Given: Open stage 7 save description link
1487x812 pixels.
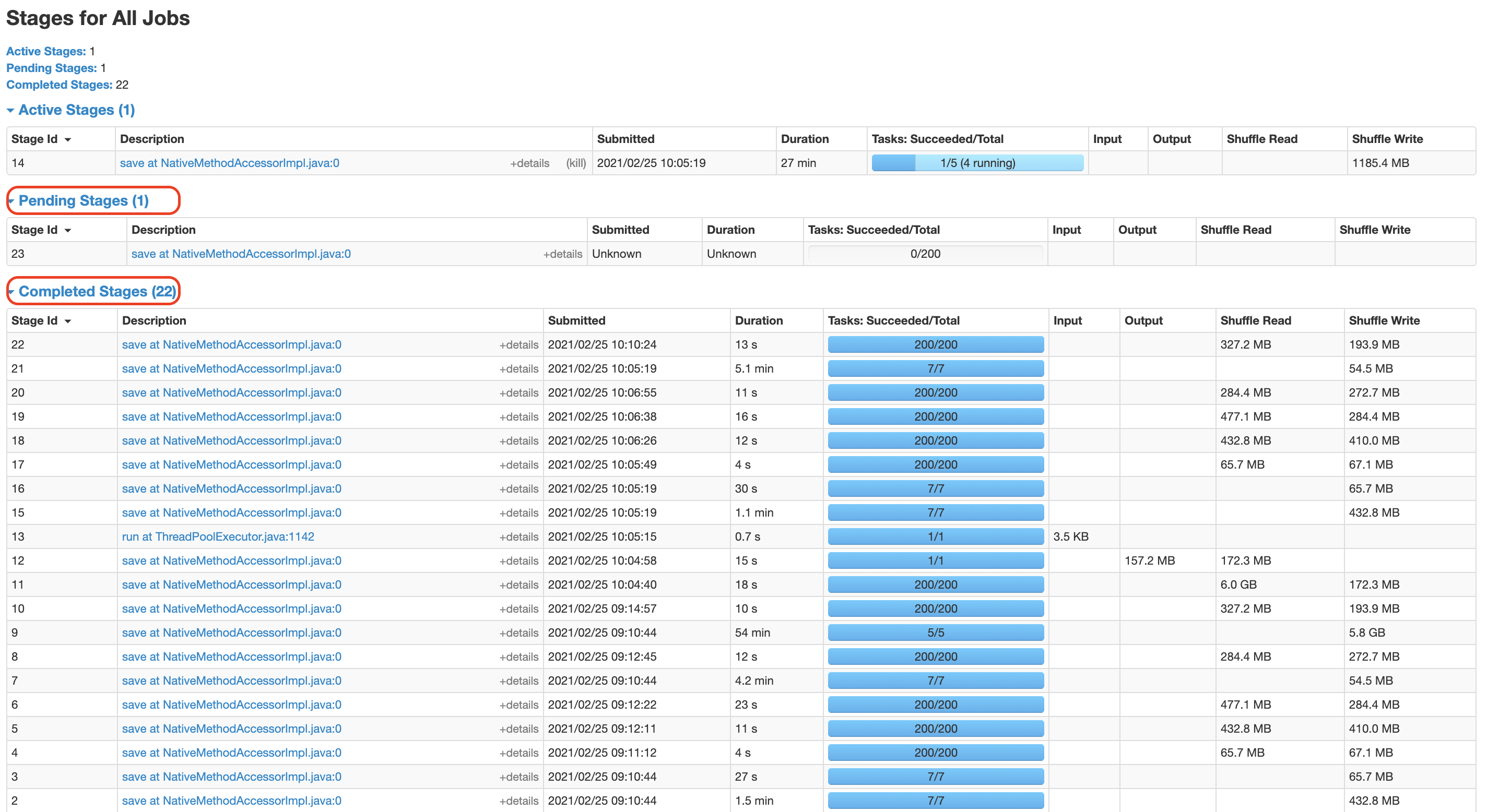Looking at the screenshot, I should (x=231, y=680).
